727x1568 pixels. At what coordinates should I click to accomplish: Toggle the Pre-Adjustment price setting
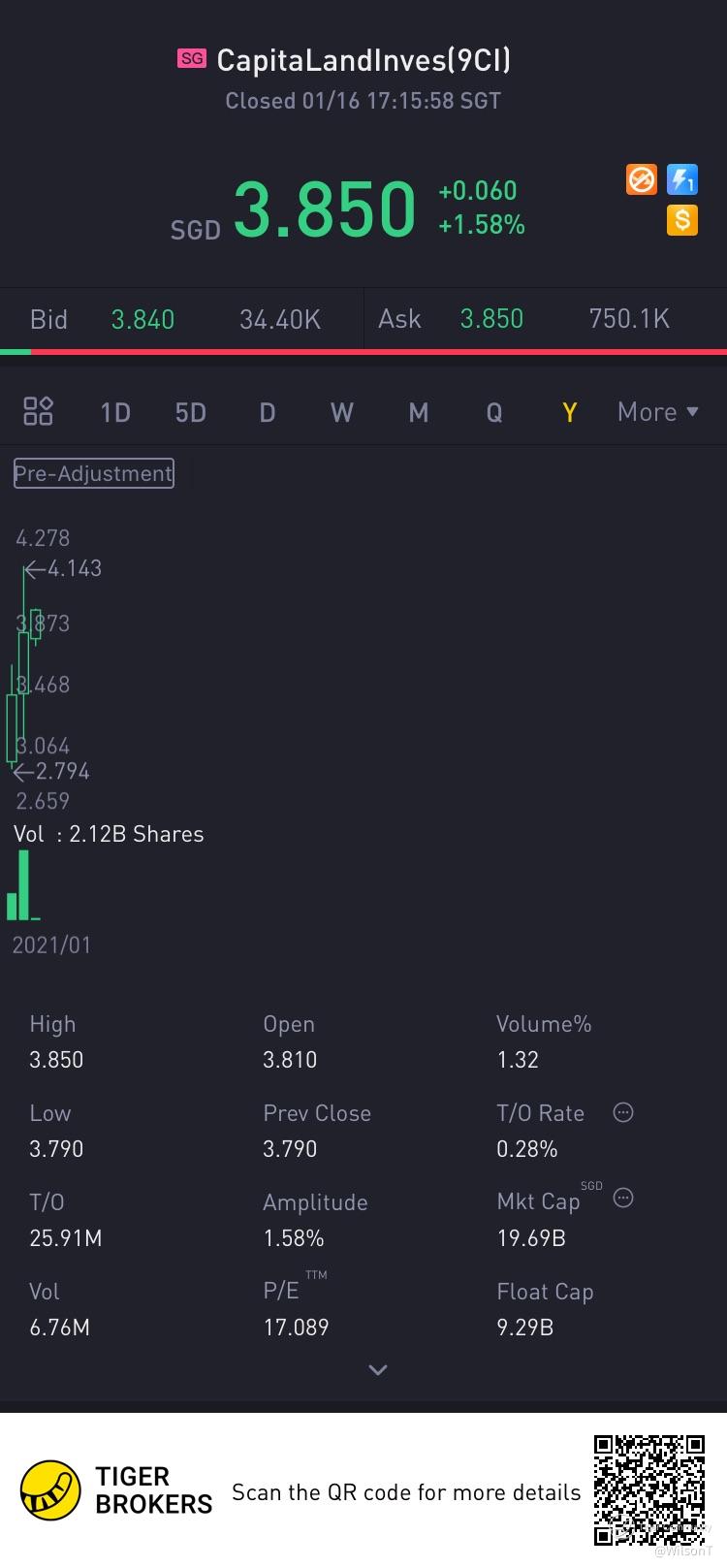pyautogui.click(x=94, y=473)
